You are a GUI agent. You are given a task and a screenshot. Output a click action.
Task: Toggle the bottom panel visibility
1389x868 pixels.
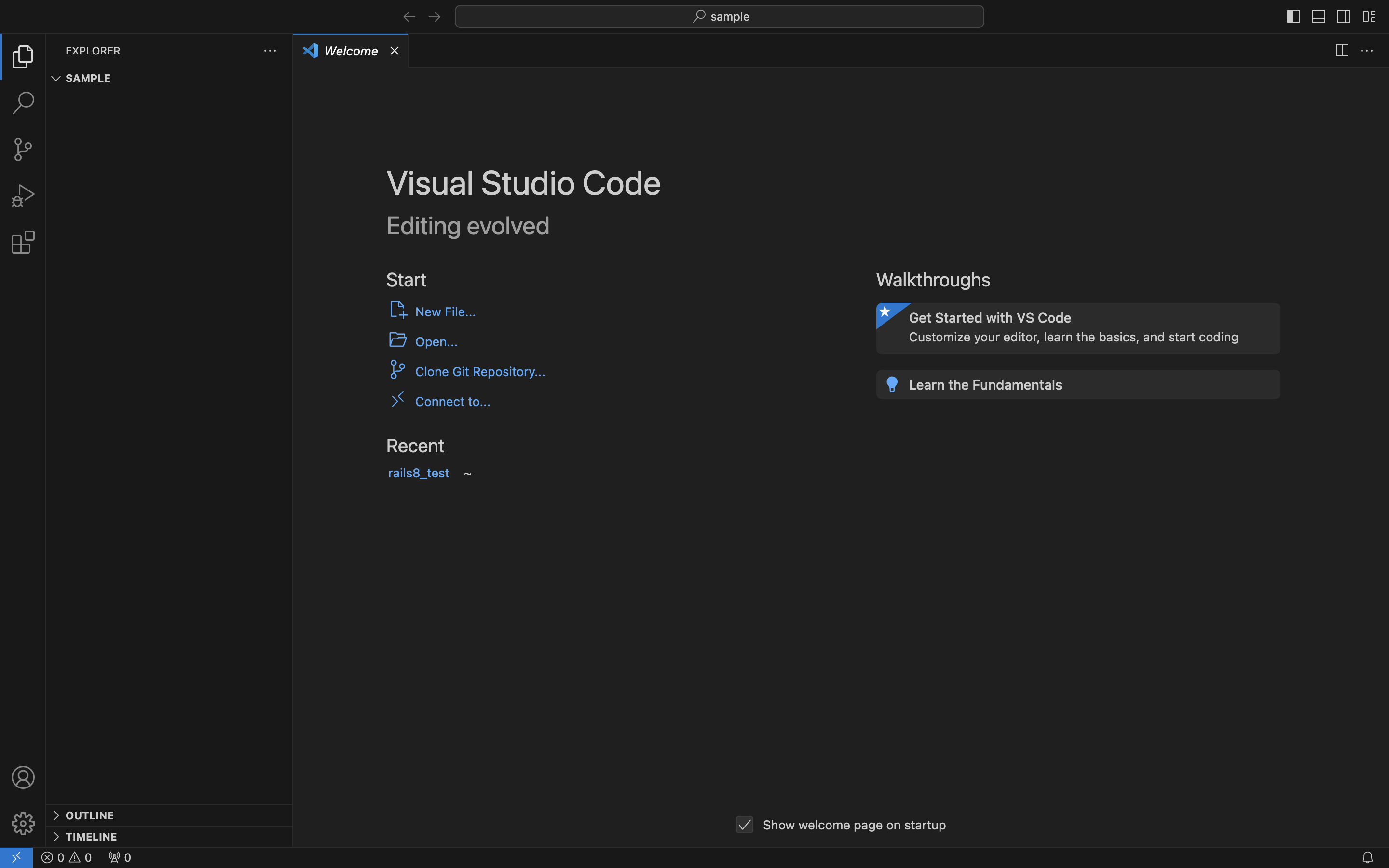click(x=1319, y=17)
